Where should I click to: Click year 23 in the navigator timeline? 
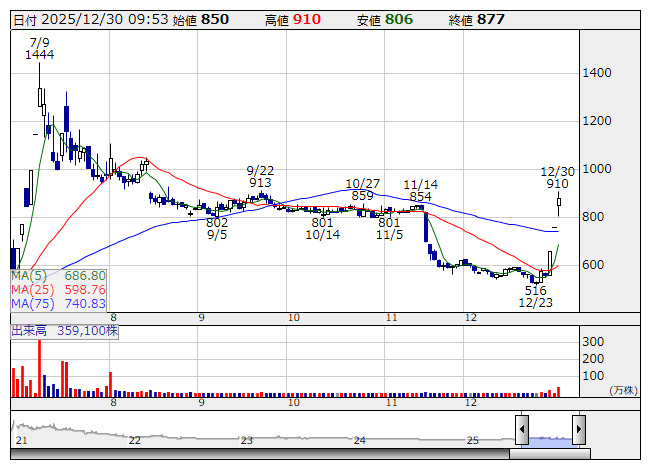(247, 440)
